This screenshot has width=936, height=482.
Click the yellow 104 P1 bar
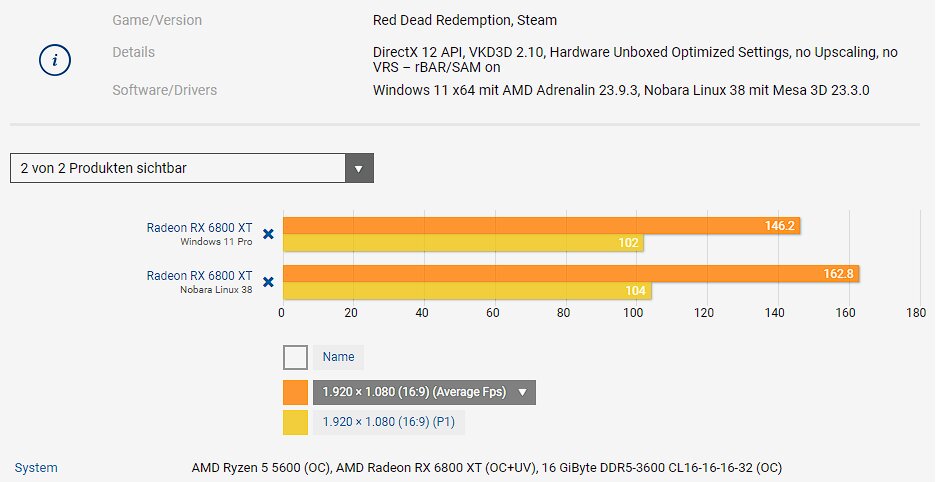[x=467, y=291]
